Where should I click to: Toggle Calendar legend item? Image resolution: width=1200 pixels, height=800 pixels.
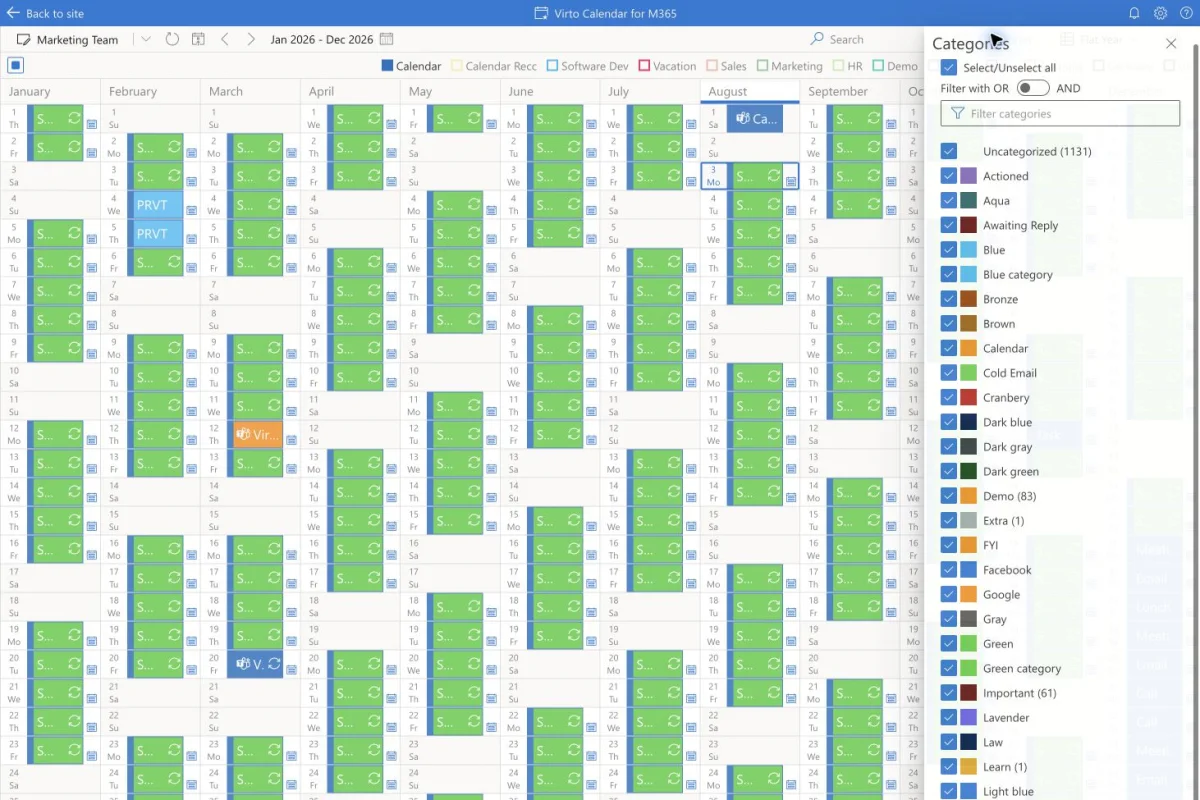point(411,66)
